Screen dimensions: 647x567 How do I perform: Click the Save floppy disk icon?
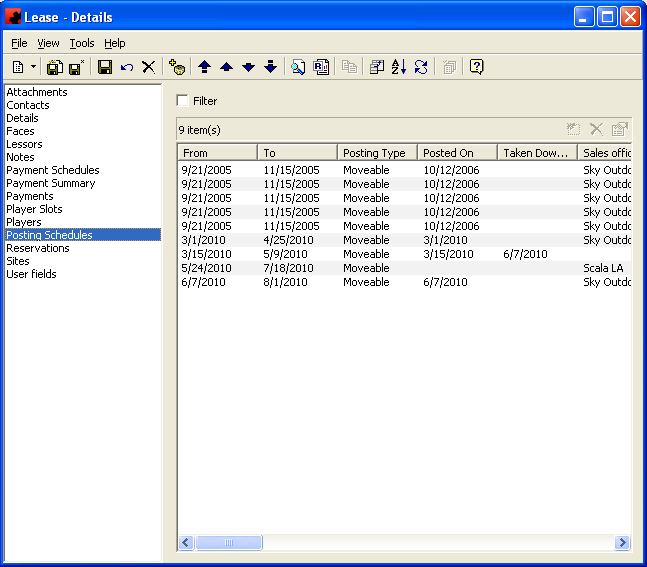pos(104,67)
